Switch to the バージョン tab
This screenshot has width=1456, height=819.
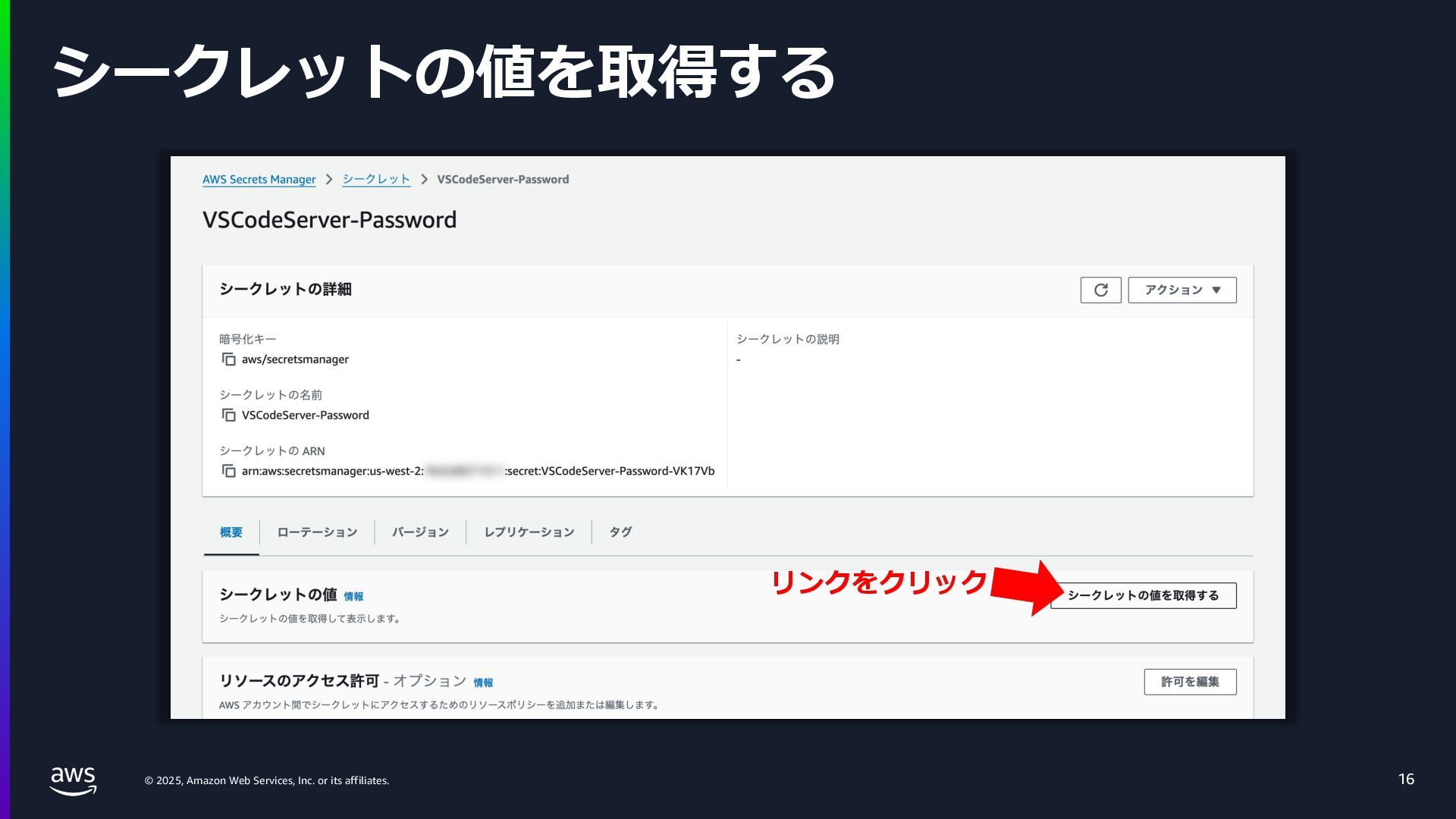pyautogui.click(x=420, y=532)
